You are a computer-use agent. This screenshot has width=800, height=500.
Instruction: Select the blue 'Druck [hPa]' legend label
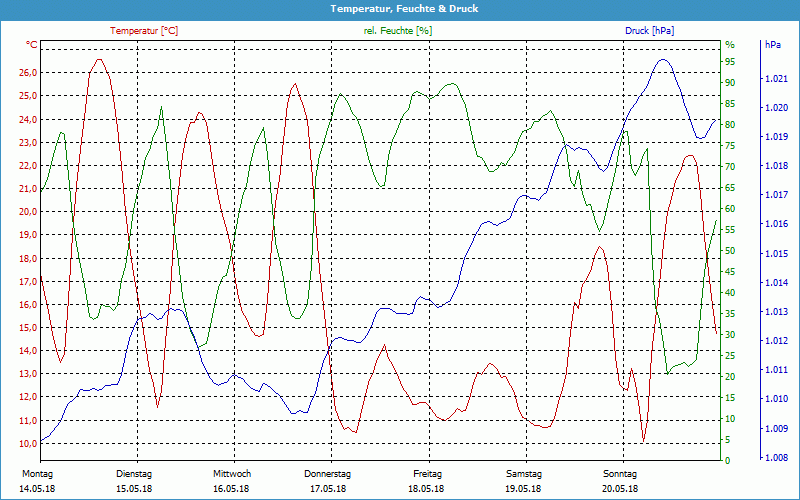649,31
